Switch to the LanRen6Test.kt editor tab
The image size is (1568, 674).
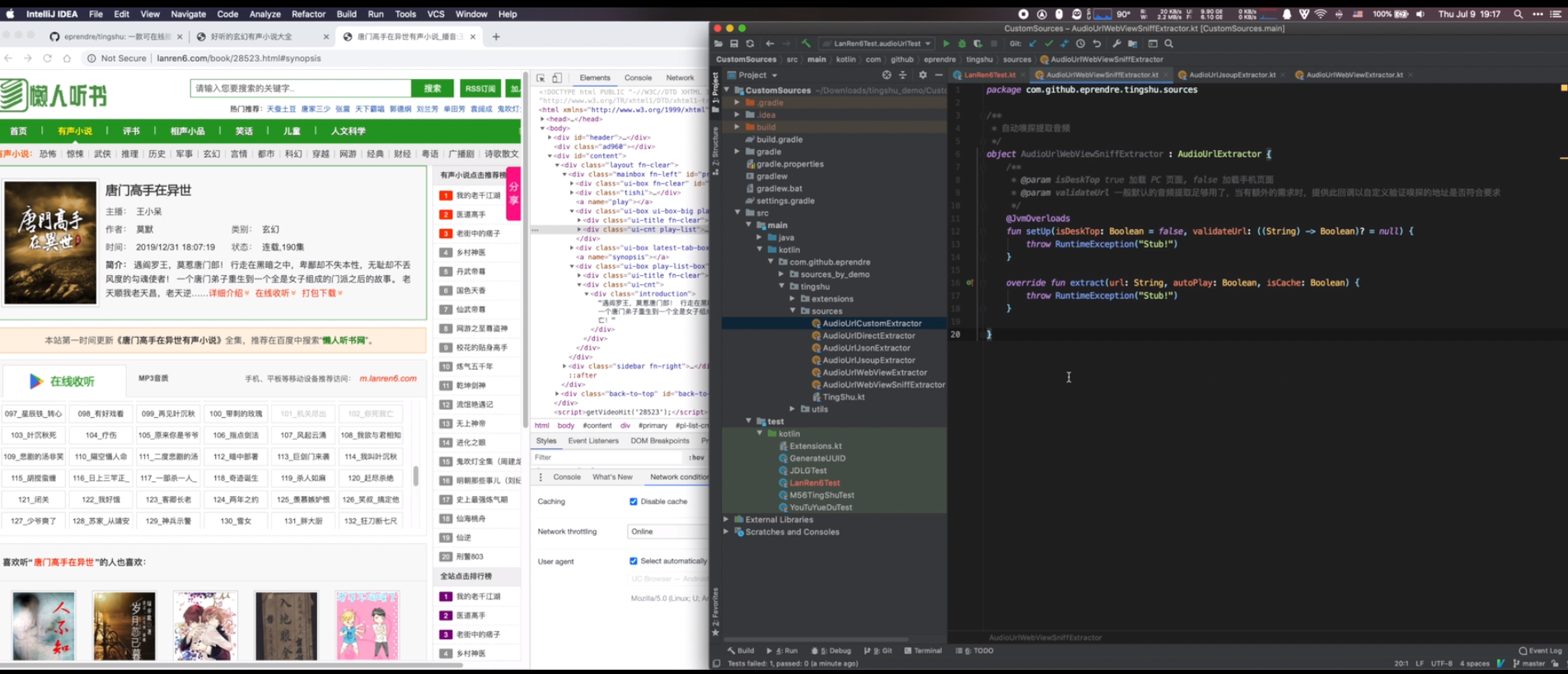tap(989, 75)
